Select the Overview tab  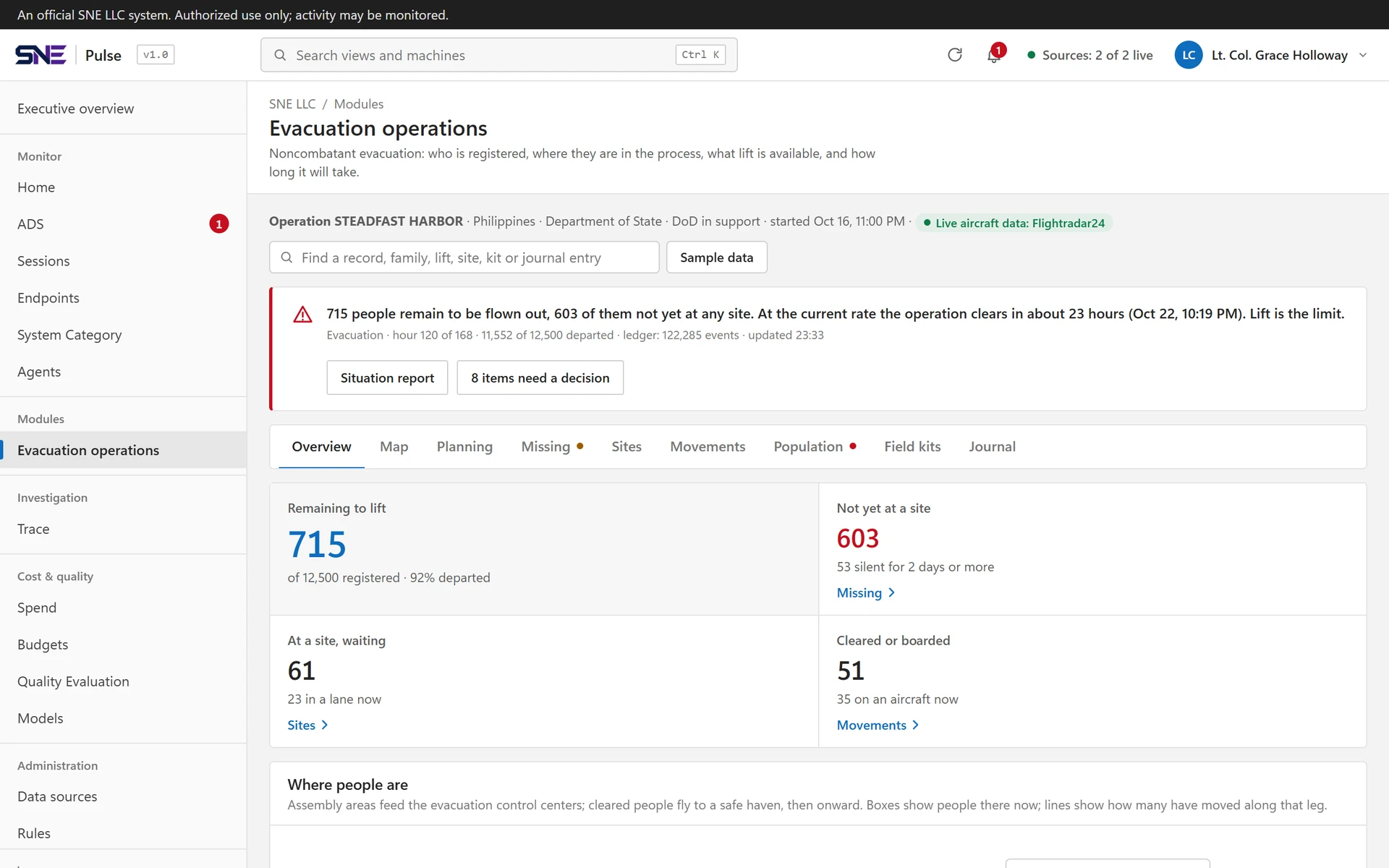[x=321, y=446]
